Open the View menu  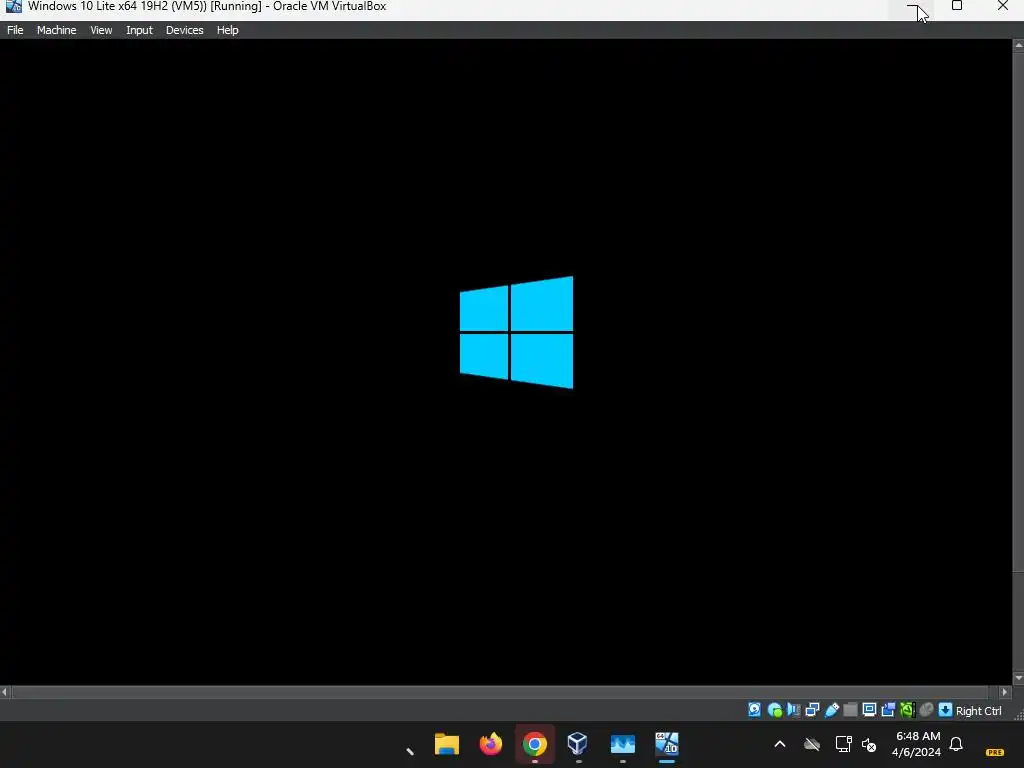tap(101, 30)
